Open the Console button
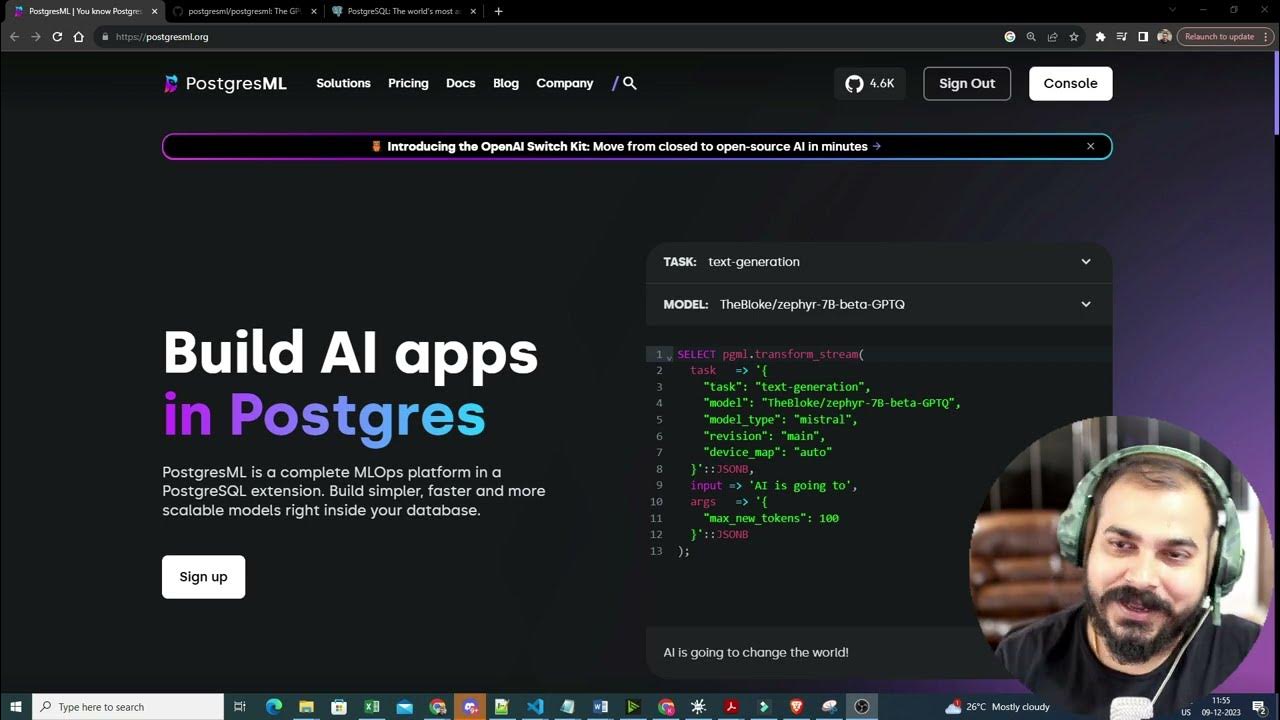1280x720 pixels. click(1070, 83)
